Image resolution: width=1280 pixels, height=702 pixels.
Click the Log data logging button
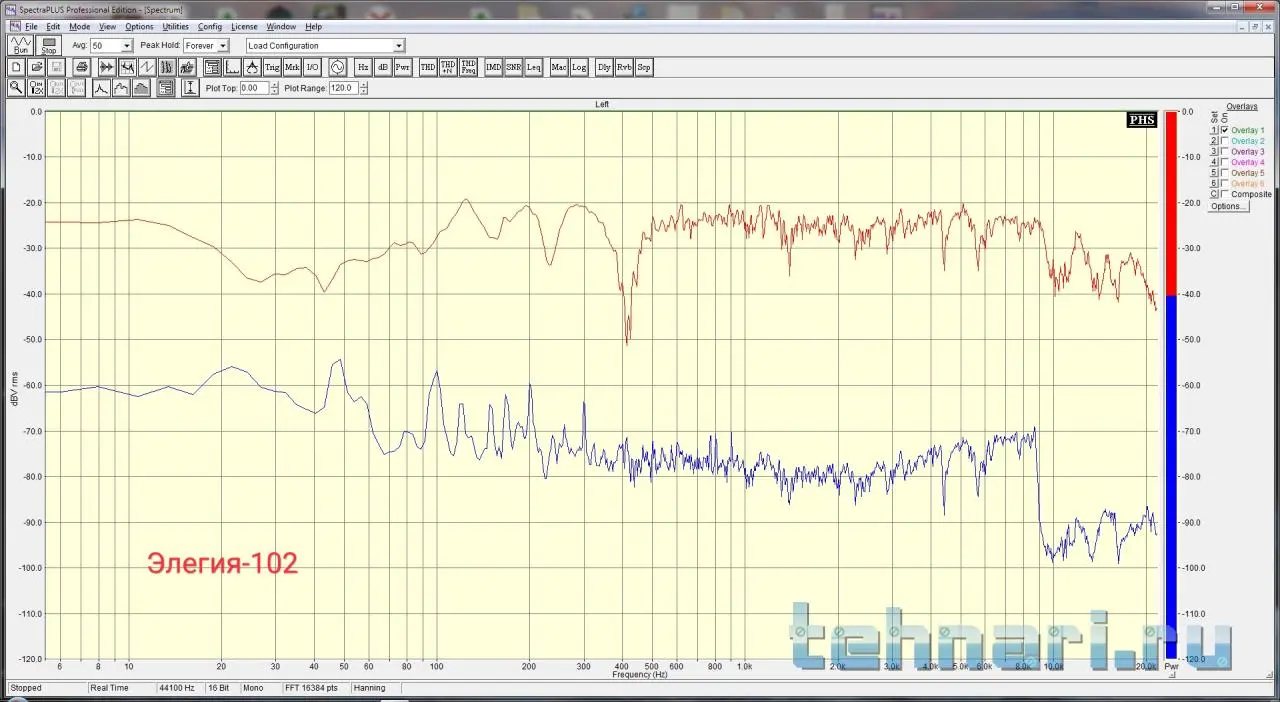(579, 67)
